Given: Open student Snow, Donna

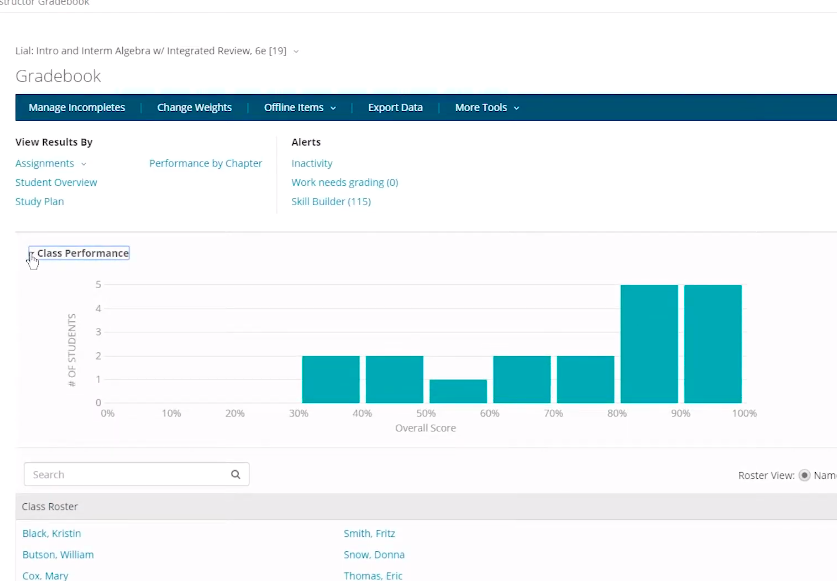Looking at the screenshot, I should point(374,555).
